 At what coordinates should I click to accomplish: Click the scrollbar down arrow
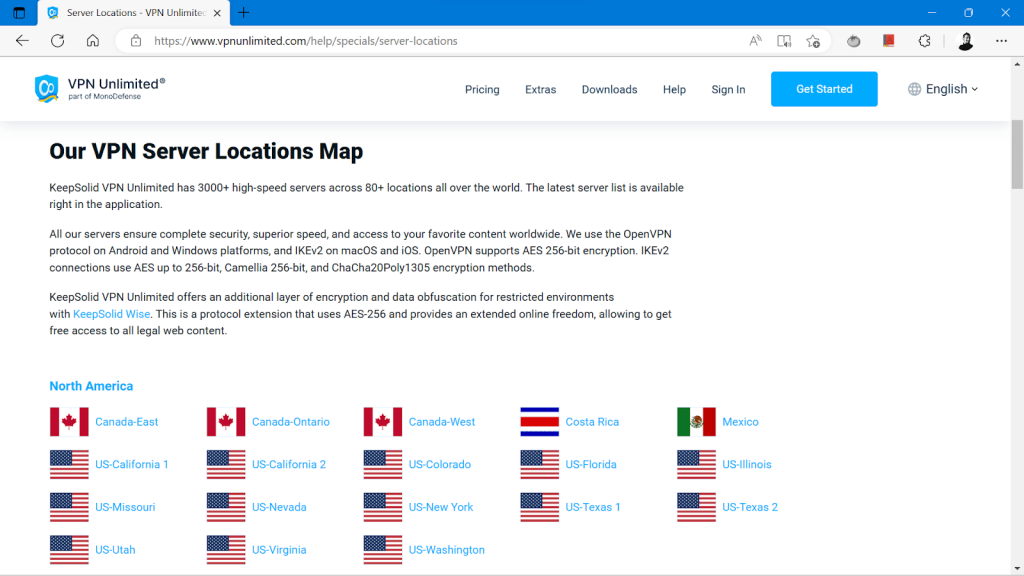1017,569
